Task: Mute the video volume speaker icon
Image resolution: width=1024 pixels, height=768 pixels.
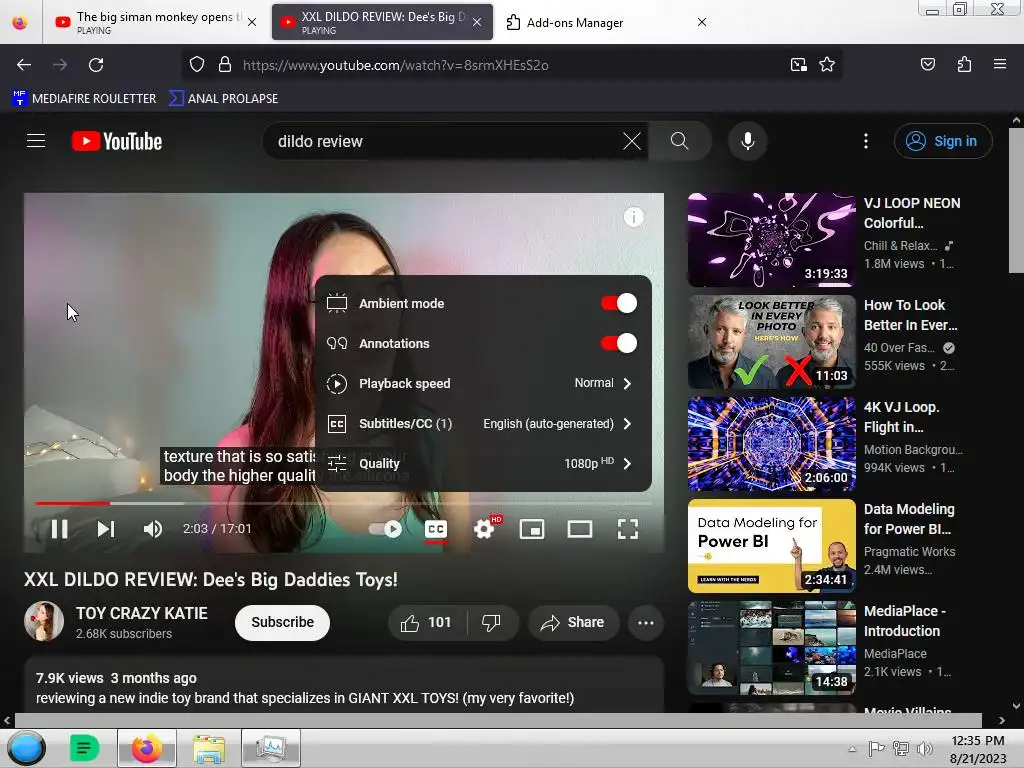Action: tap(153, 529)
